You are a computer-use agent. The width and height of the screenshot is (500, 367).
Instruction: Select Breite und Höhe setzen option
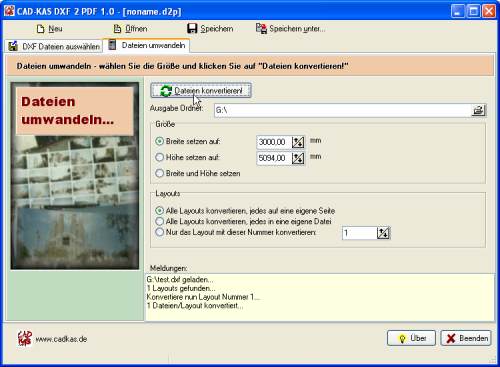pos(198,173)
